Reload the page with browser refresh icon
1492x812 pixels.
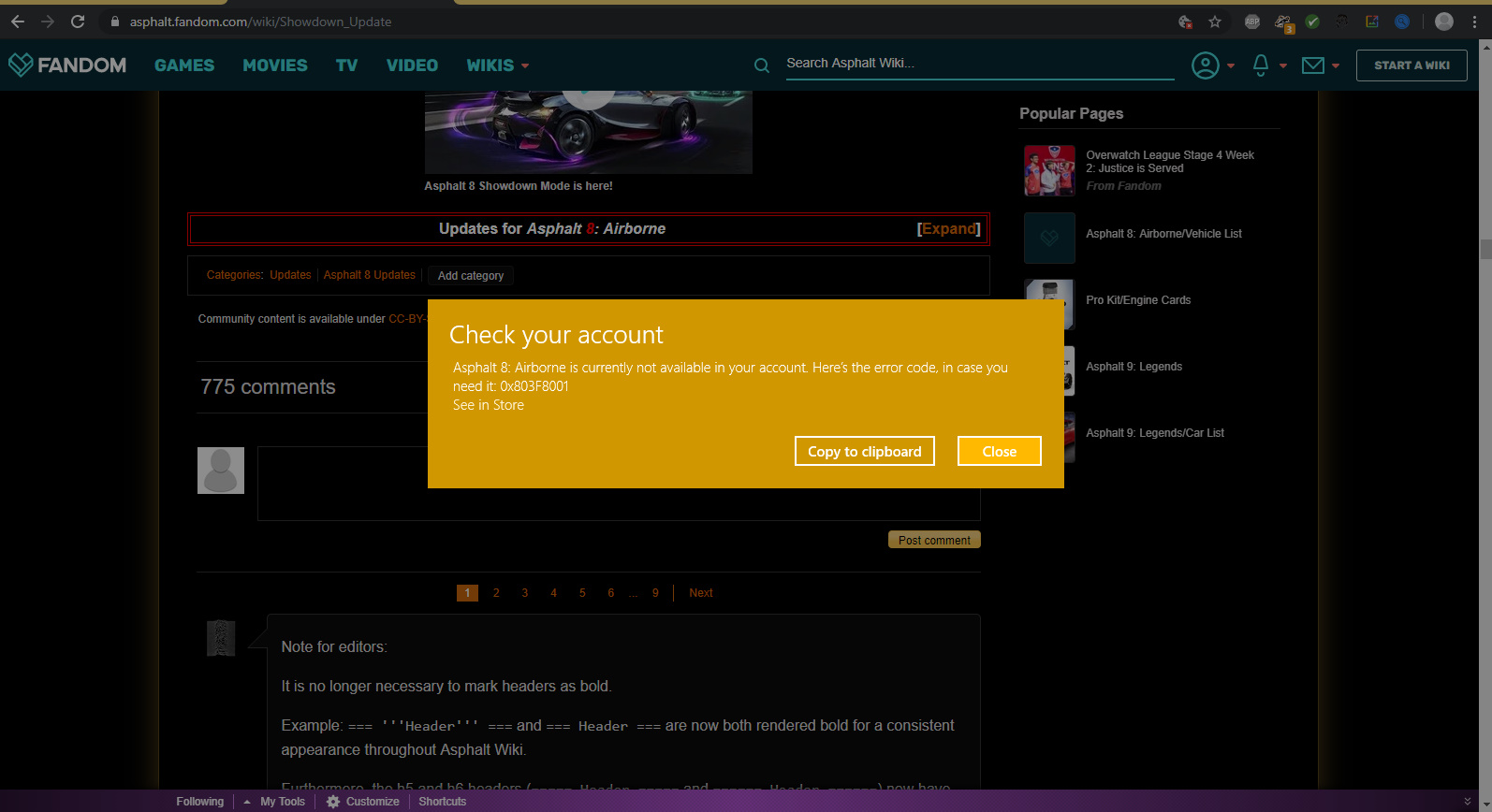click(x=78, y=22)
